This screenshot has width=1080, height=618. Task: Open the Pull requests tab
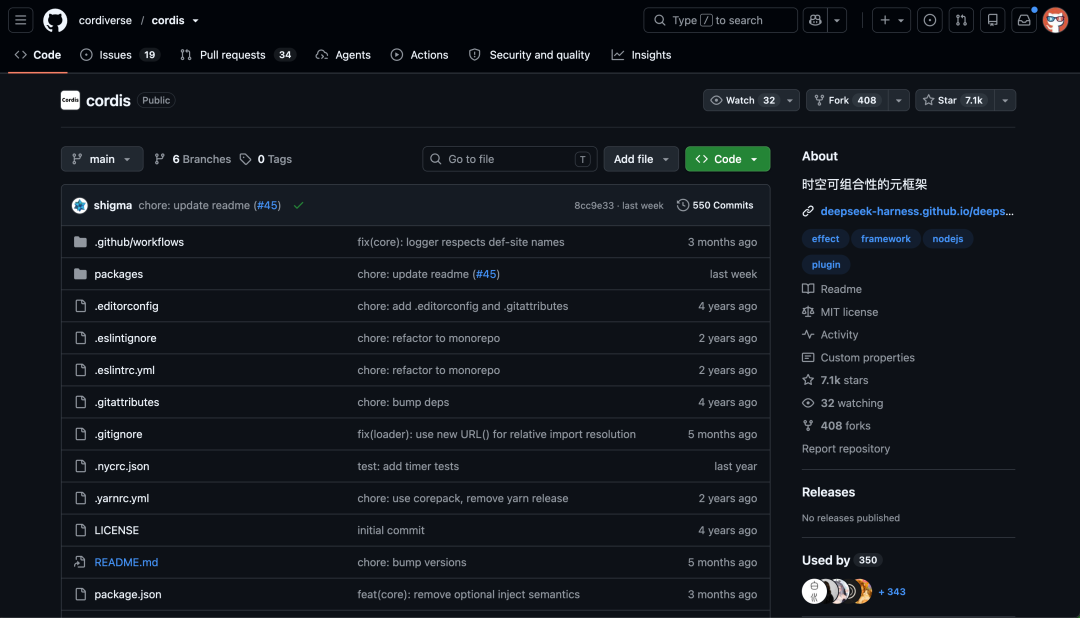[238, 54]
